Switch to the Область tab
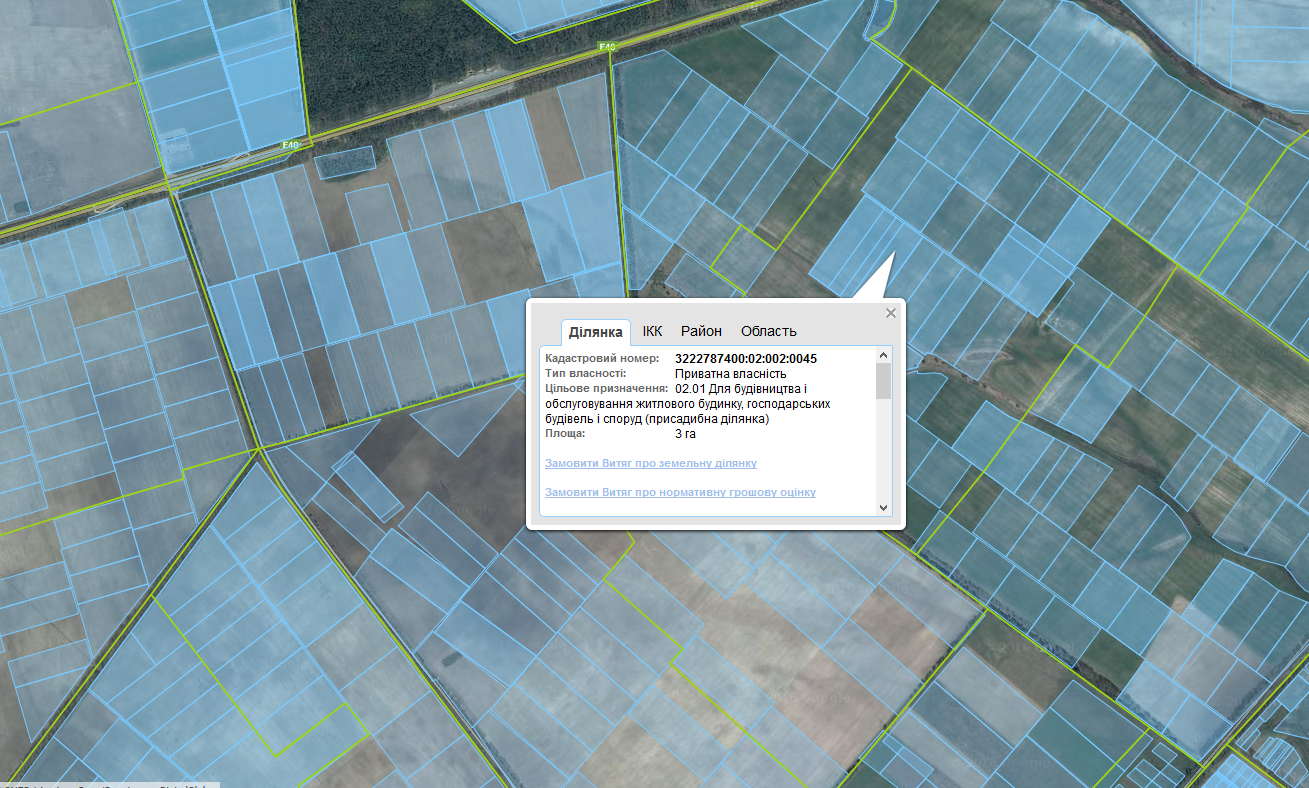The image size is (1309, 788). tap(768, 331)
